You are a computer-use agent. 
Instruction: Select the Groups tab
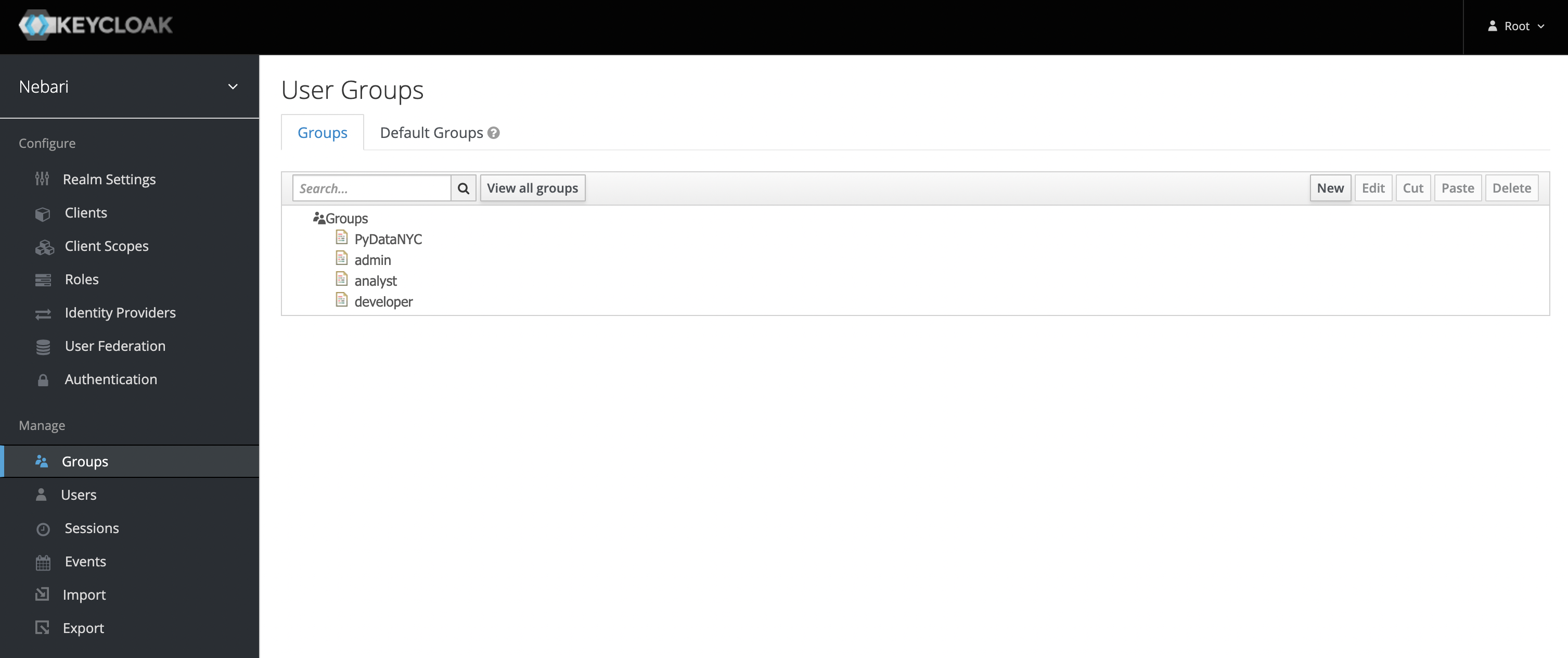tap(321, 132)
